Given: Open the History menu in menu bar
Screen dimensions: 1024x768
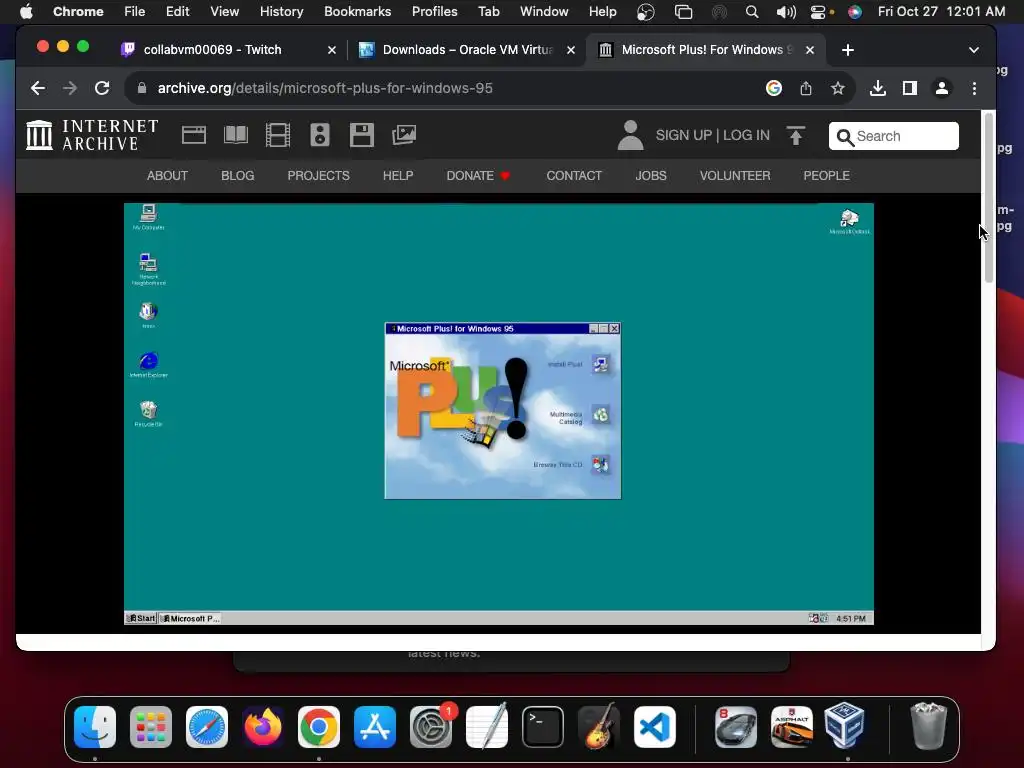Looking at the screenshot, I should pyautogui.click(x=281, y=11).
